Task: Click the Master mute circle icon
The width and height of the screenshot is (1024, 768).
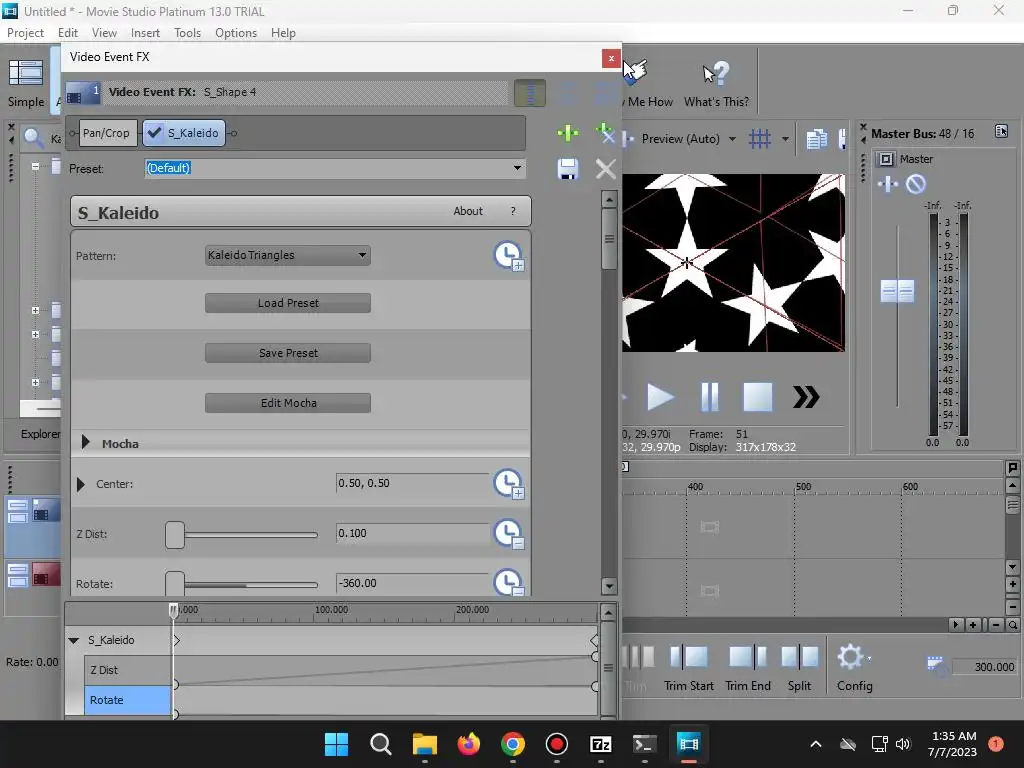Action: click(916, 185)
